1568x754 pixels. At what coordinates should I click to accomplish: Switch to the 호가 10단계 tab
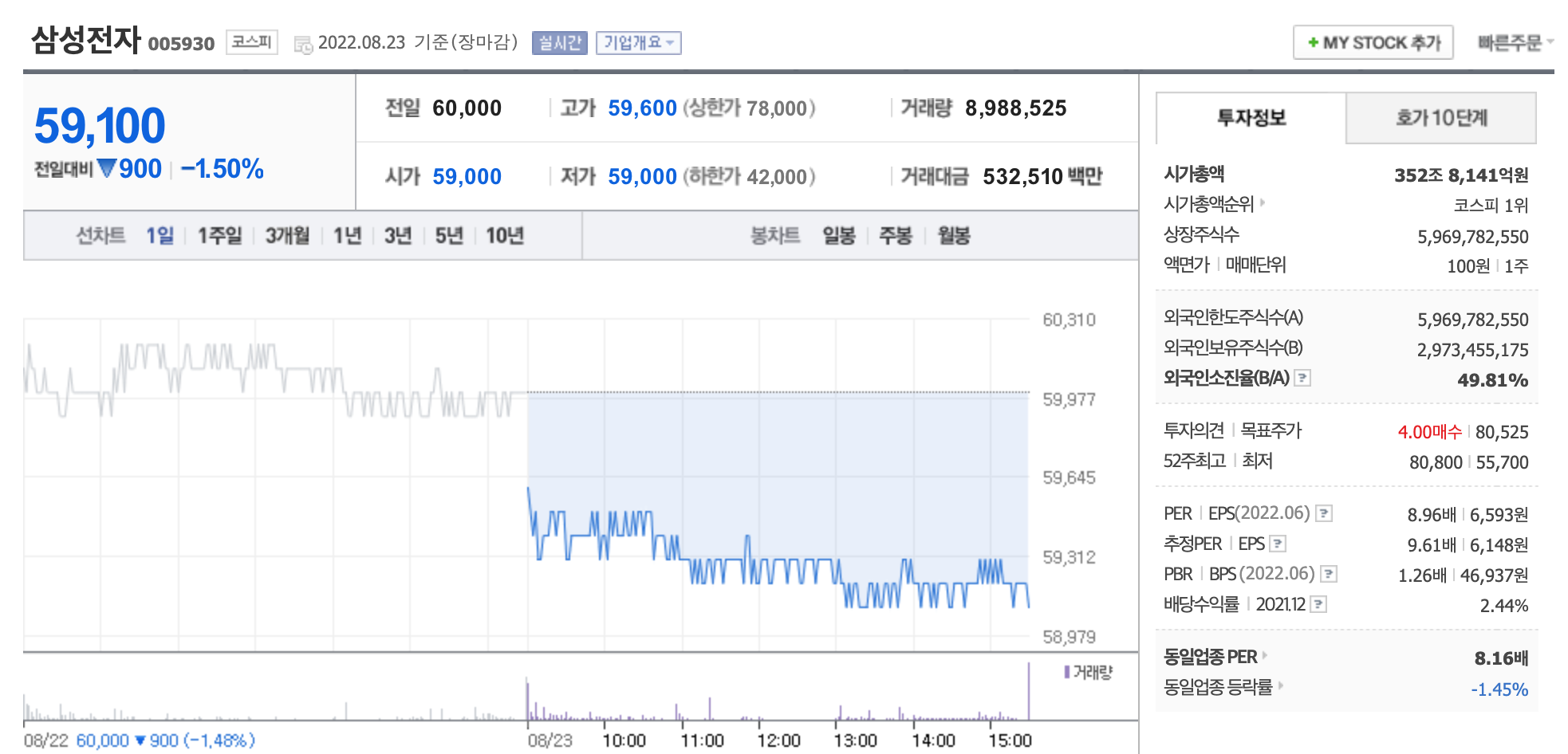(x=1441, y=118)
